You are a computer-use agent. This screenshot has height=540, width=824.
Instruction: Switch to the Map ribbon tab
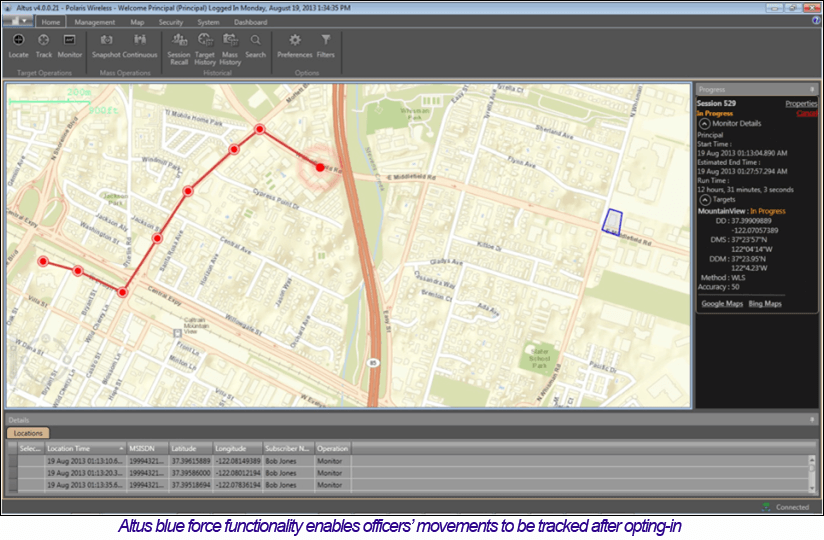click(x=137, y=22)
